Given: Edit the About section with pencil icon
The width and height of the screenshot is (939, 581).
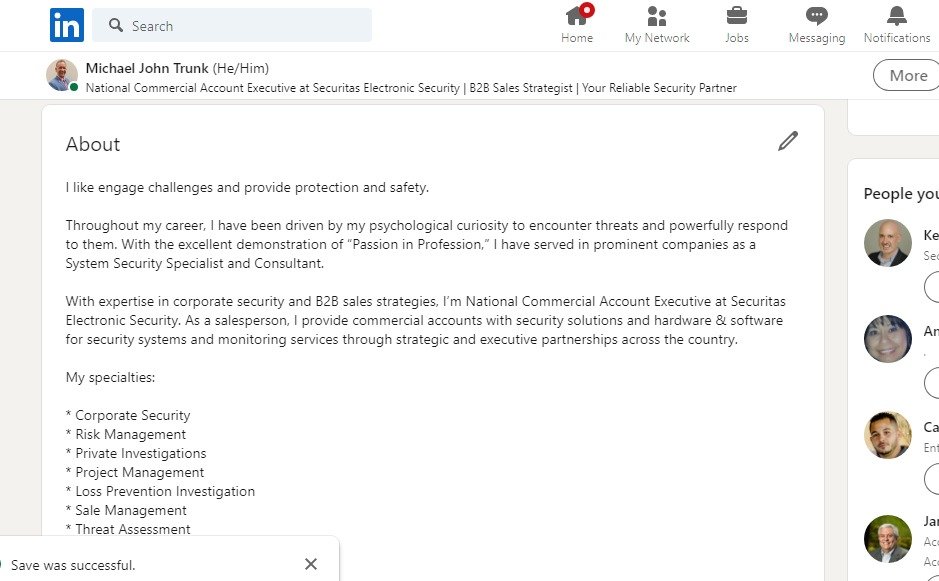Looking at the screenshot, I should point(788,141).
